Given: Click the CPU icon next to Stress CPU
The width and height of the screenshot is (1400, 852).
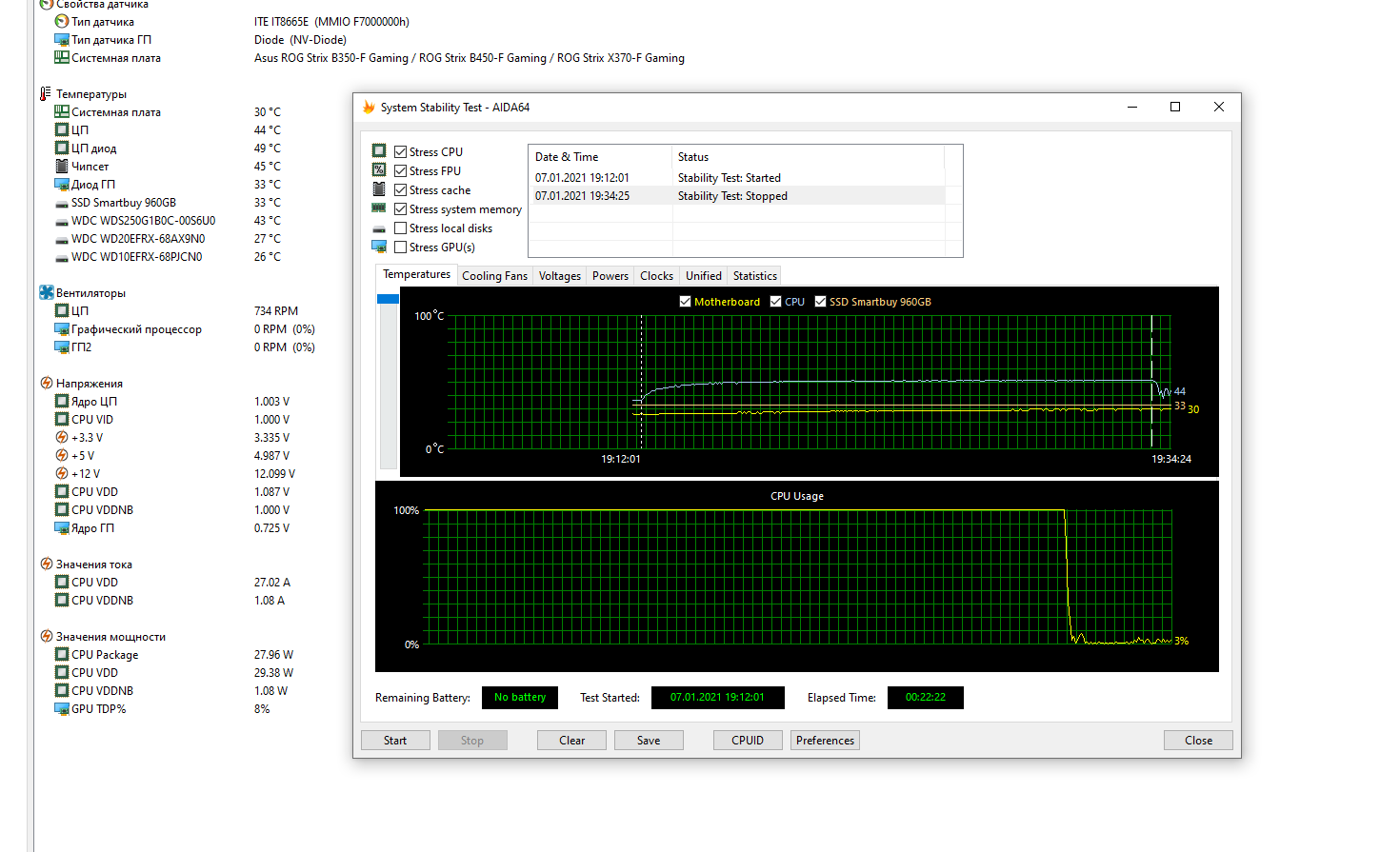Looking at the screenshot, I should (x=379, y=150).
